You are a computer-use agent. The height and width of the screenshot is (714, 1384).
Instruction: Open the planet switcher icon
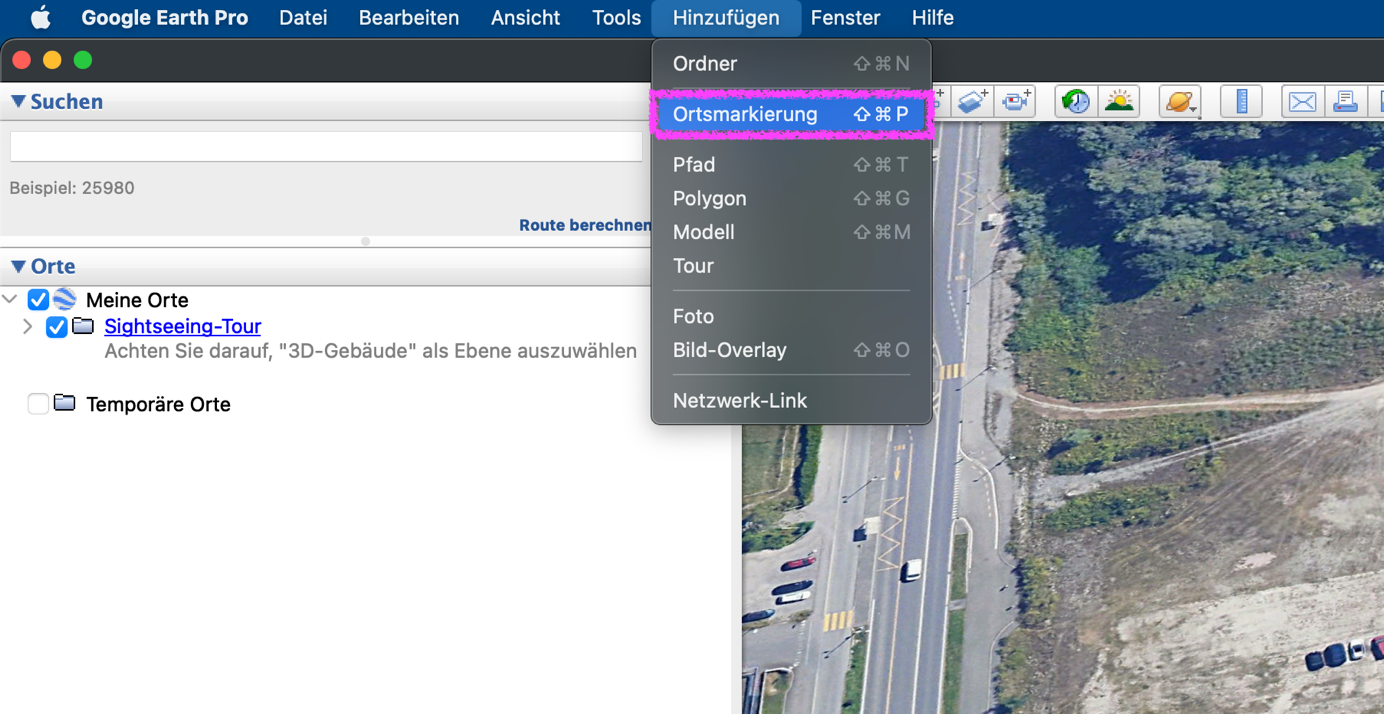coord(1180,101)
